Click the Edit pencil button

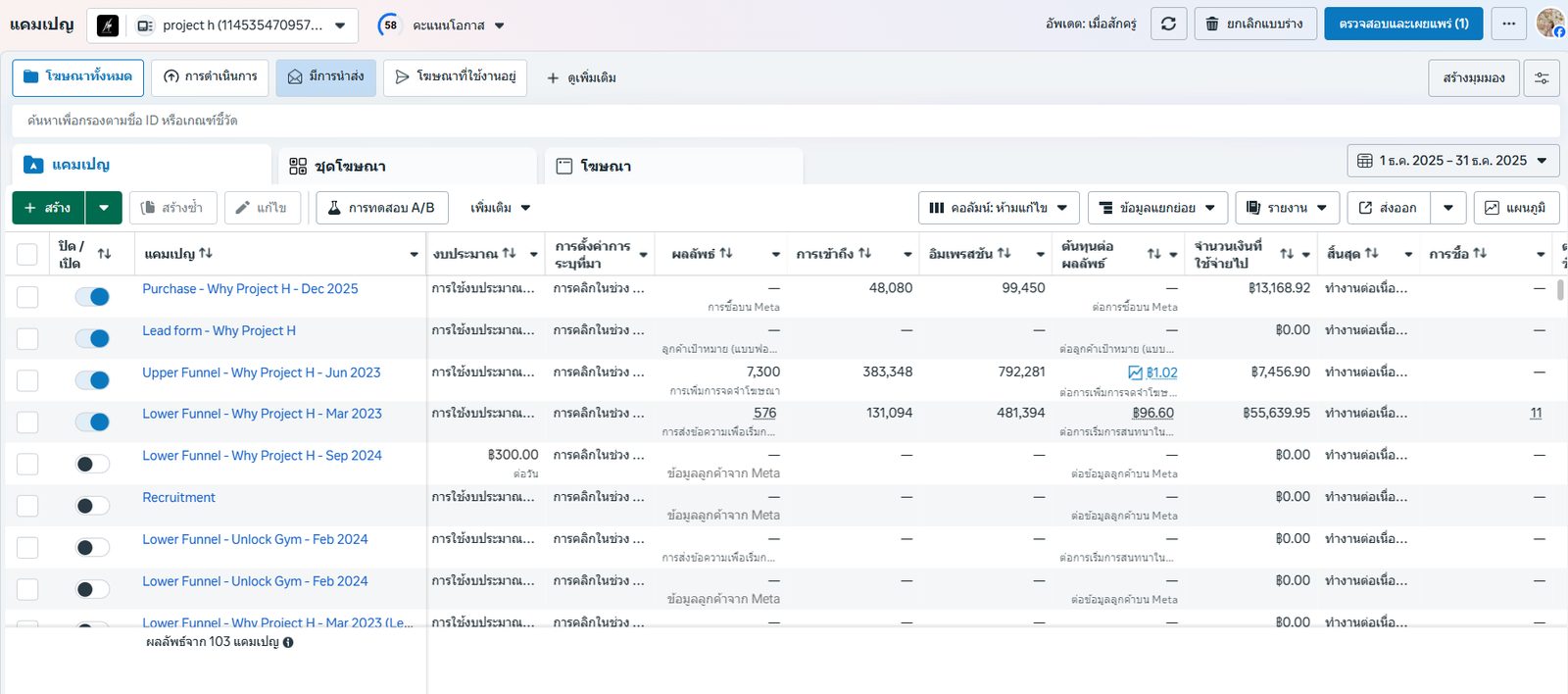262,208
